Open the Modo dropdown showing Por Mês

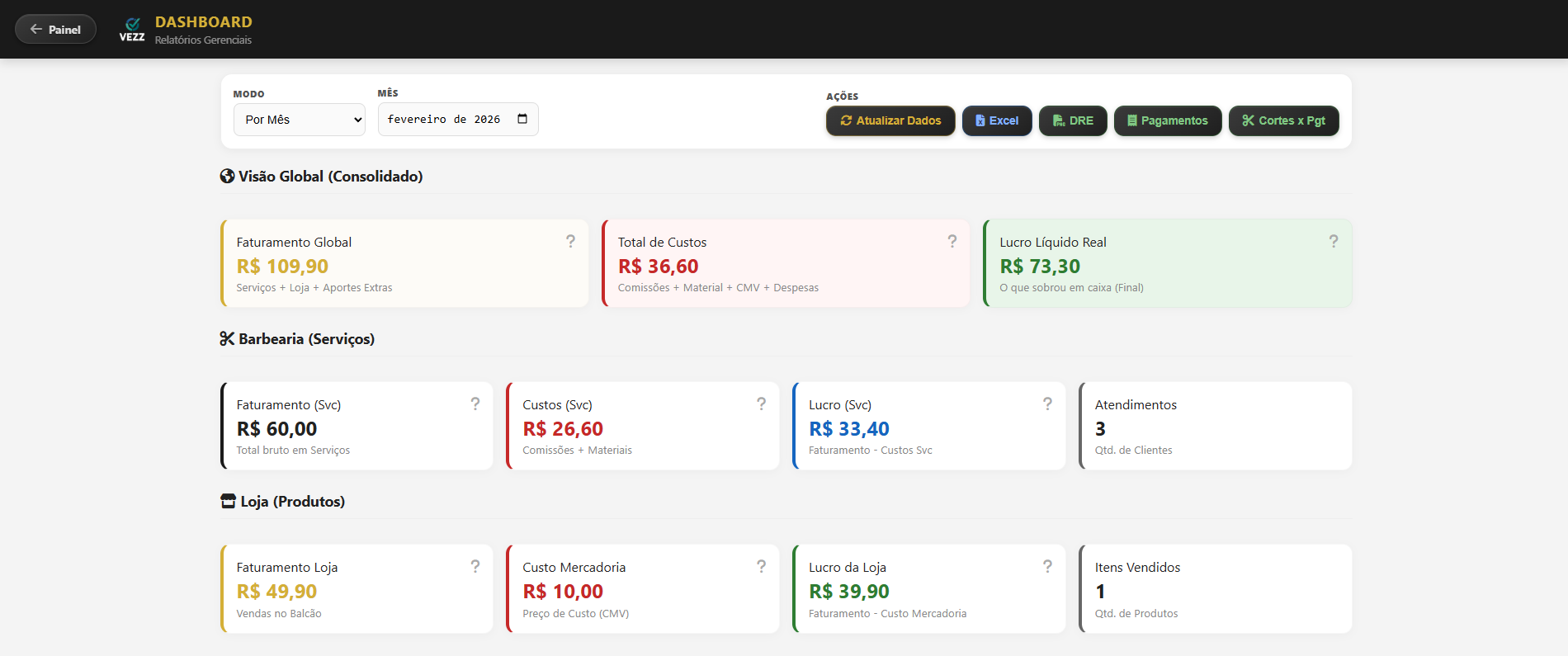click(299, 120)
